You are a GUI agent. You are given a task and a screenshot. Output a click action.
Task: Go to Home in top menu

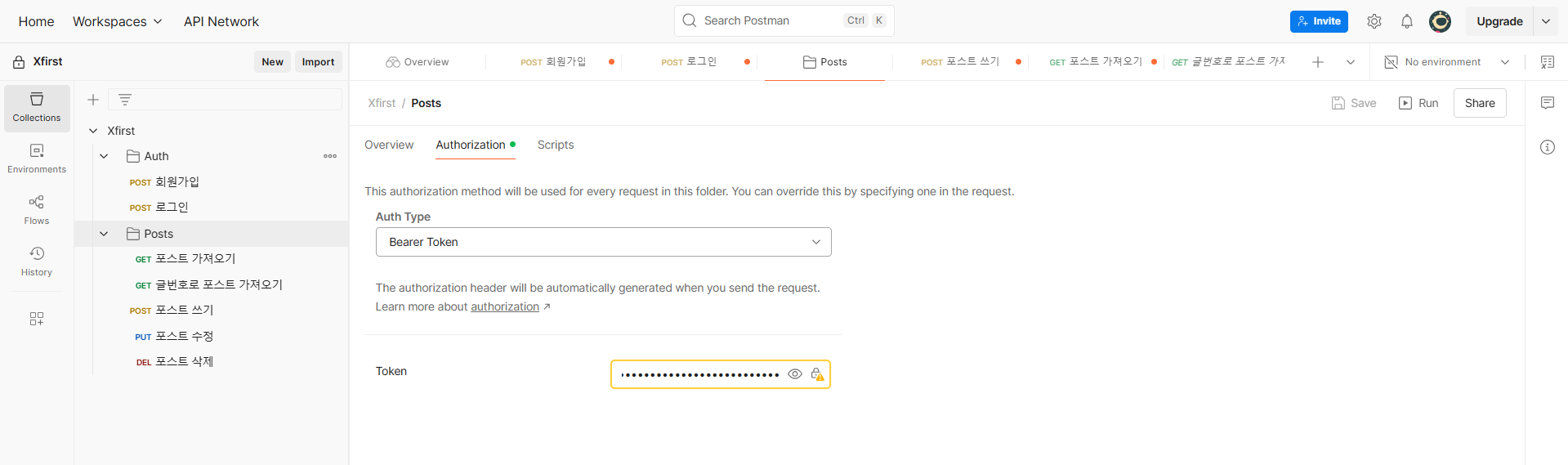pos(36,21)
